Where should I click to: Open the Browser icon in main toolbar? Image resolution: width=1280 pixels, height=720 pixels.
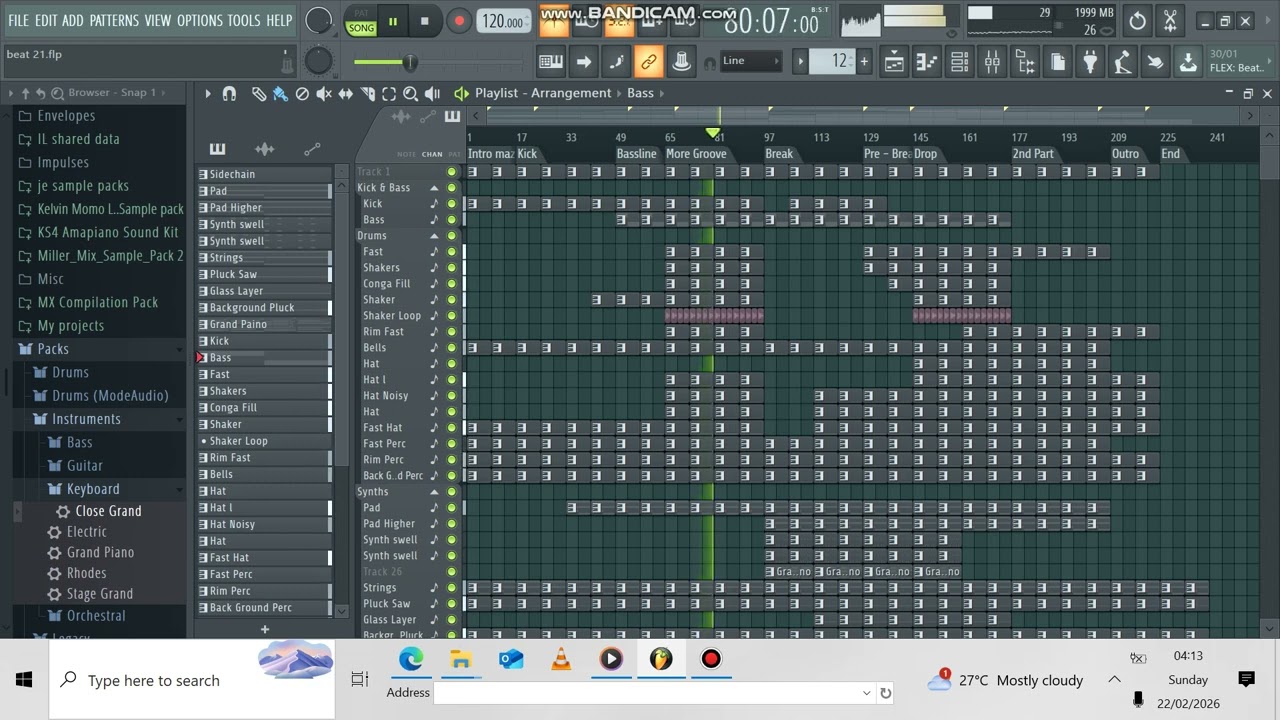[x=1025, y=62]
